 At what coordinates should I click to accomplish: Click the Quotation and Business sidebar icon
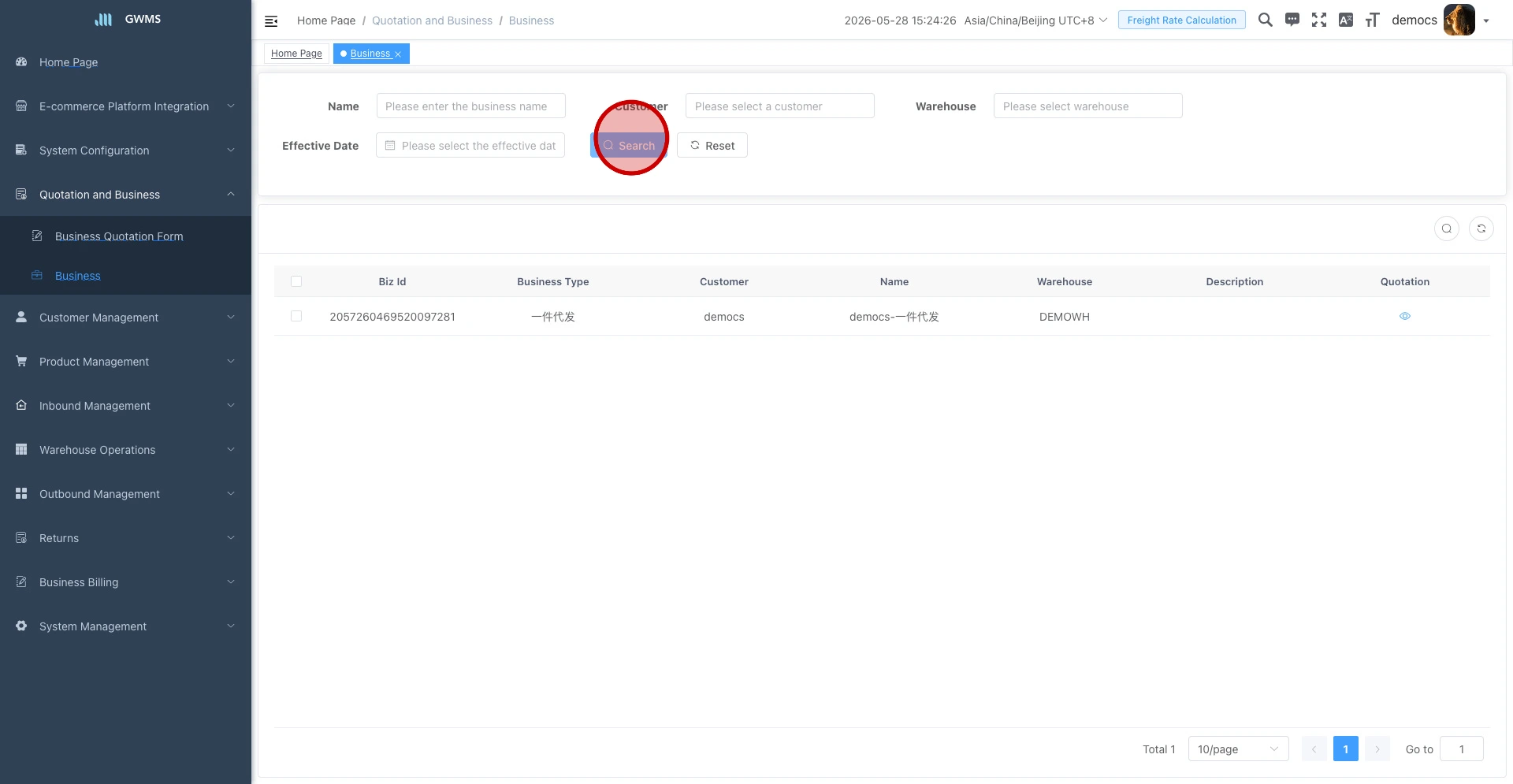[21, 194]
